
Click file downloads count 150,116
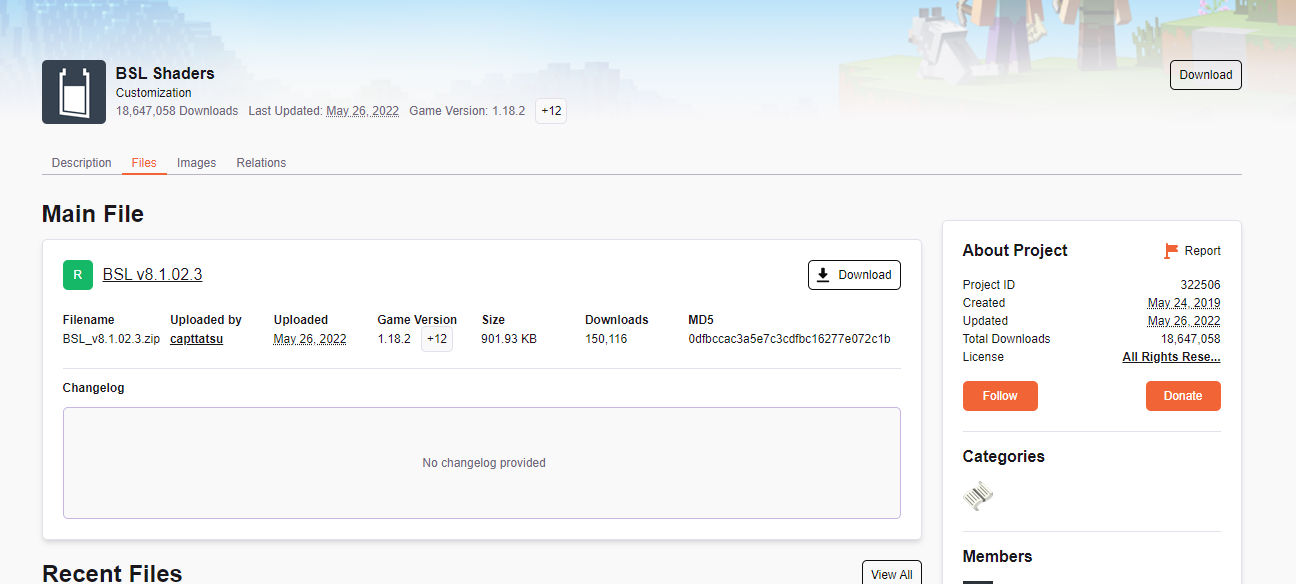(x=606, y=339)
